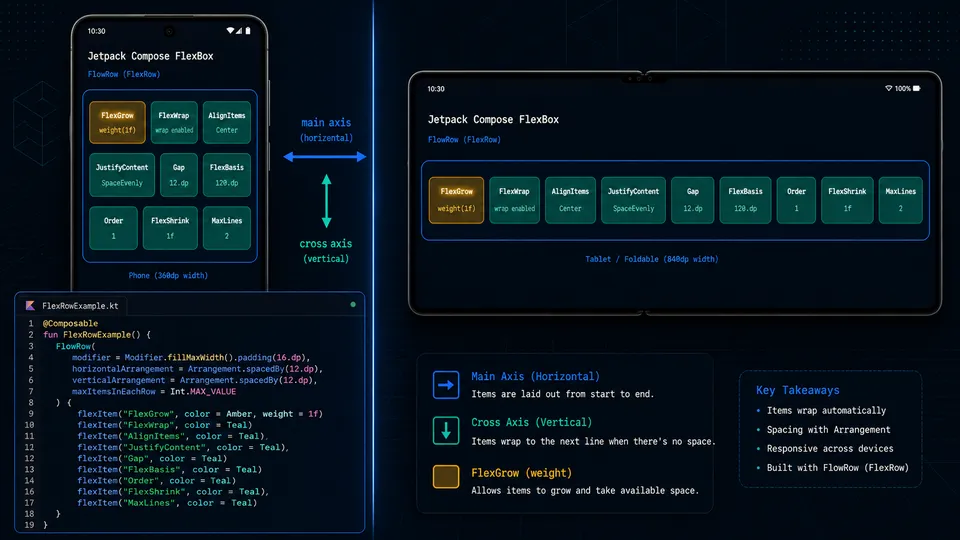Click the phone clock showing 10:30
960x540 pixels.
(96, 31)
